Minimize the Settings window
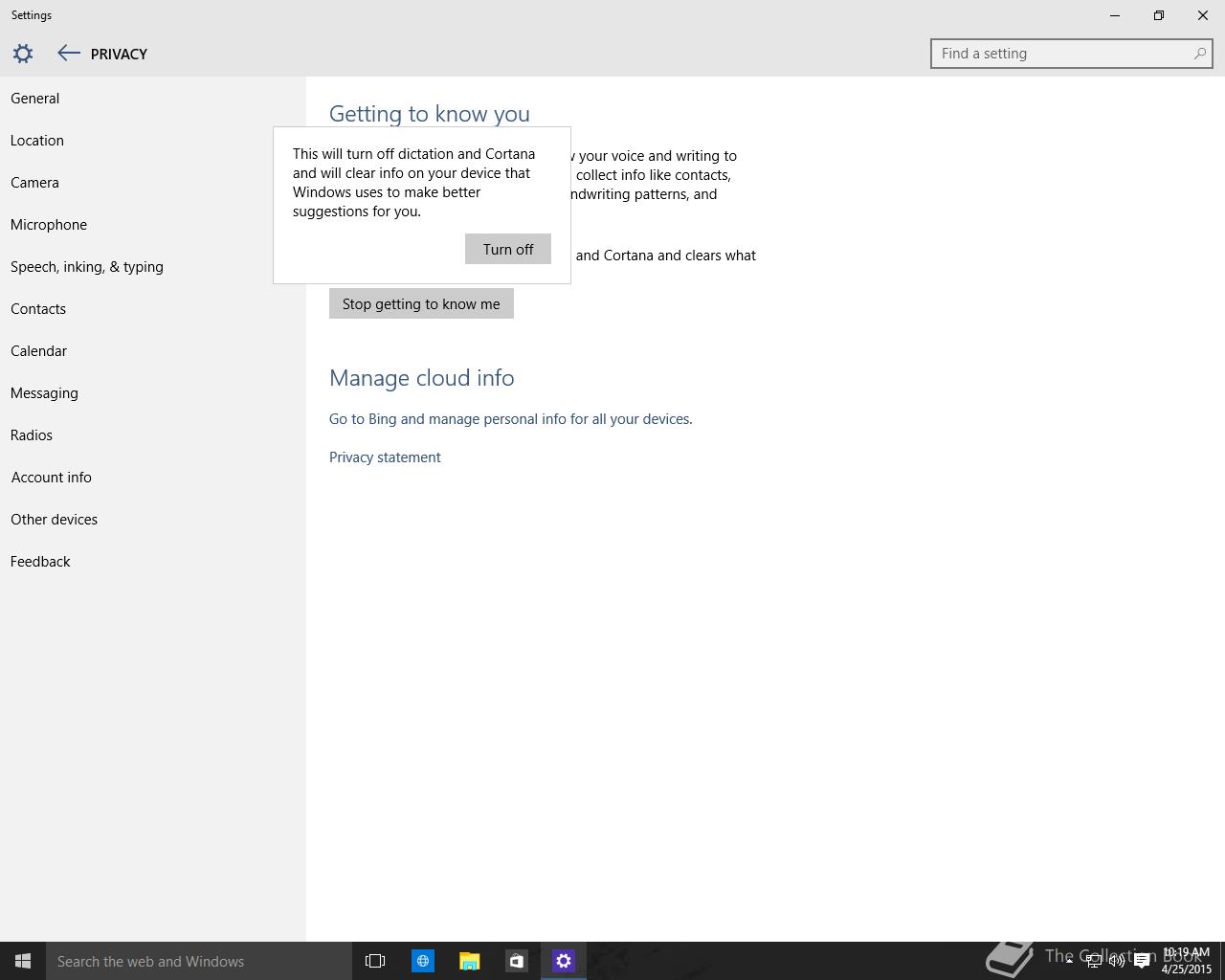The image size is (1225, 980). tap(1115, 15)
